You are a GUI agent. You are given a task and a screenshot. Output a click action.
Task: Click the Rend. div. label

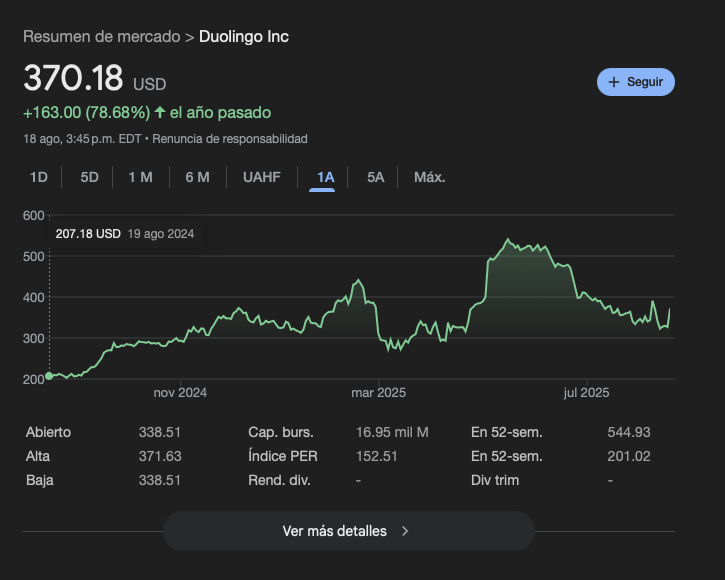click(x=279, y=480)
